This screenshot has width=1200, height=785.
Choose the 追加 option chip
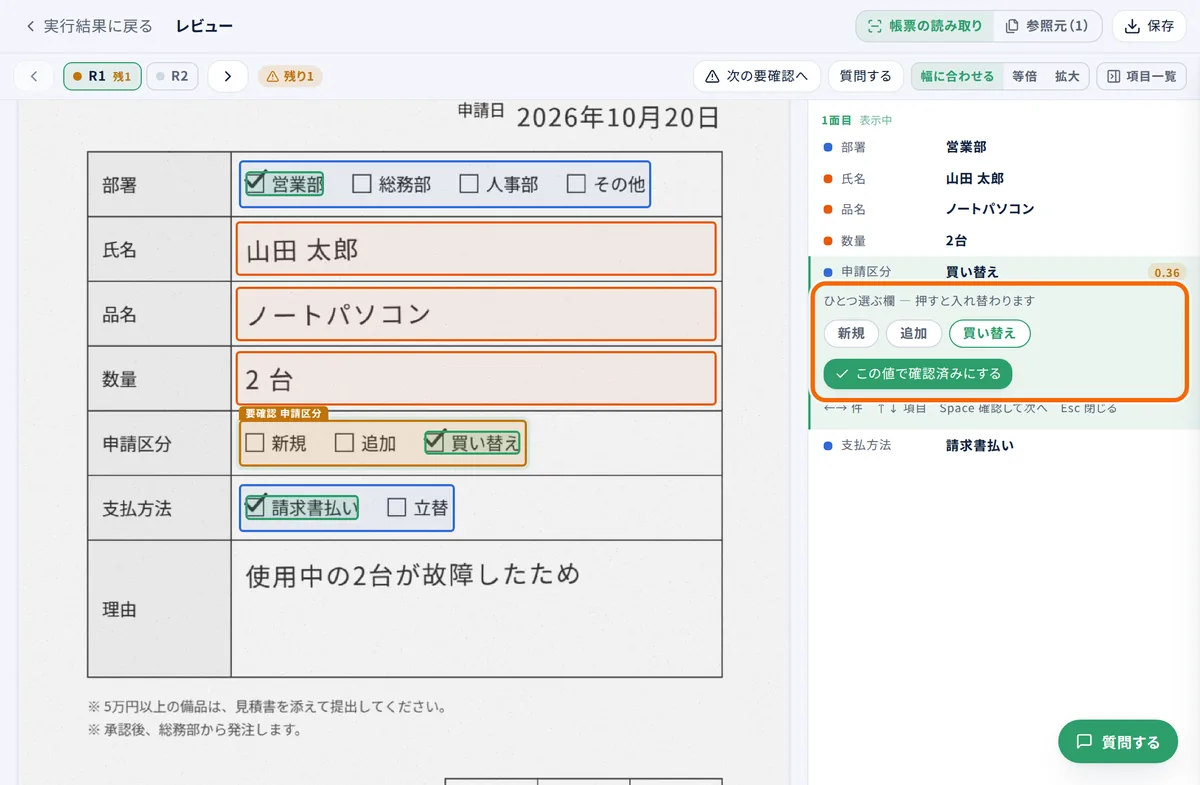(914, 334)
